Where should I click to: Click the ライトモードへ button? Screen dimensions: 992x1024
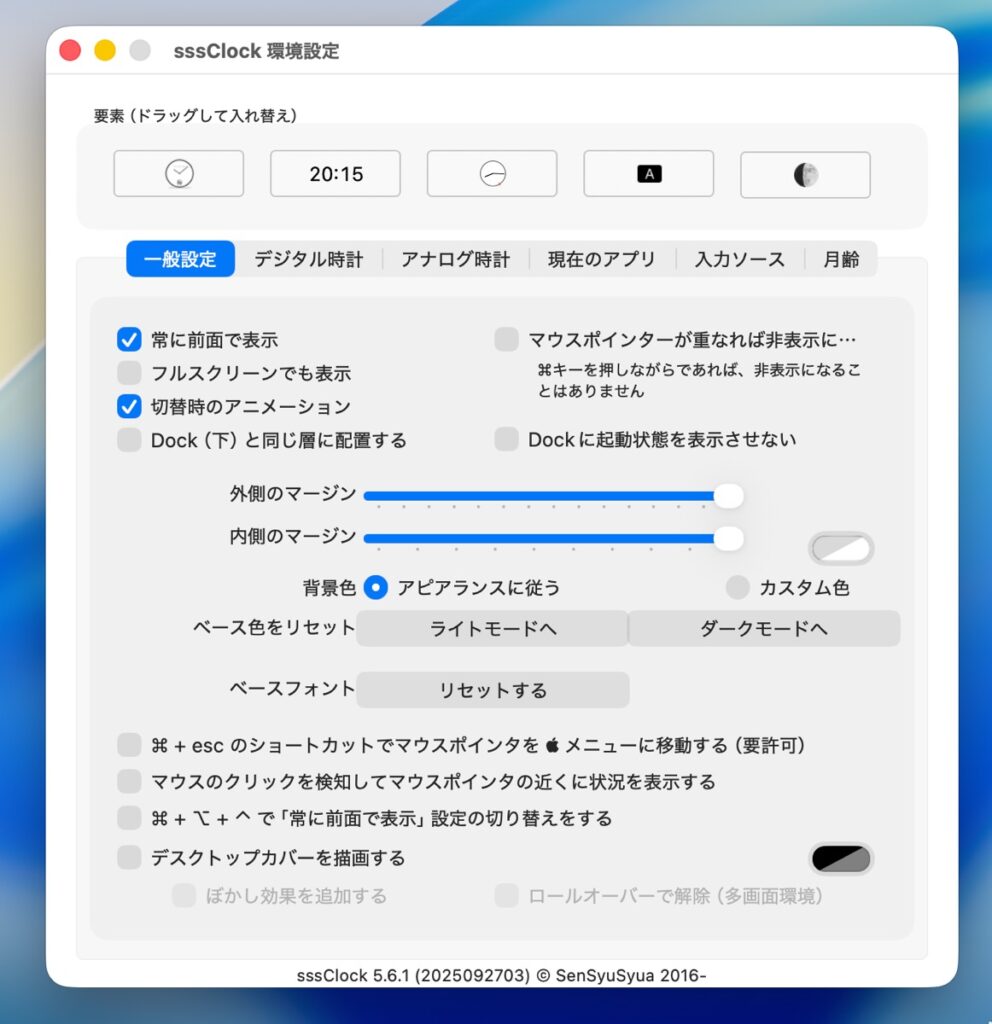492,628
